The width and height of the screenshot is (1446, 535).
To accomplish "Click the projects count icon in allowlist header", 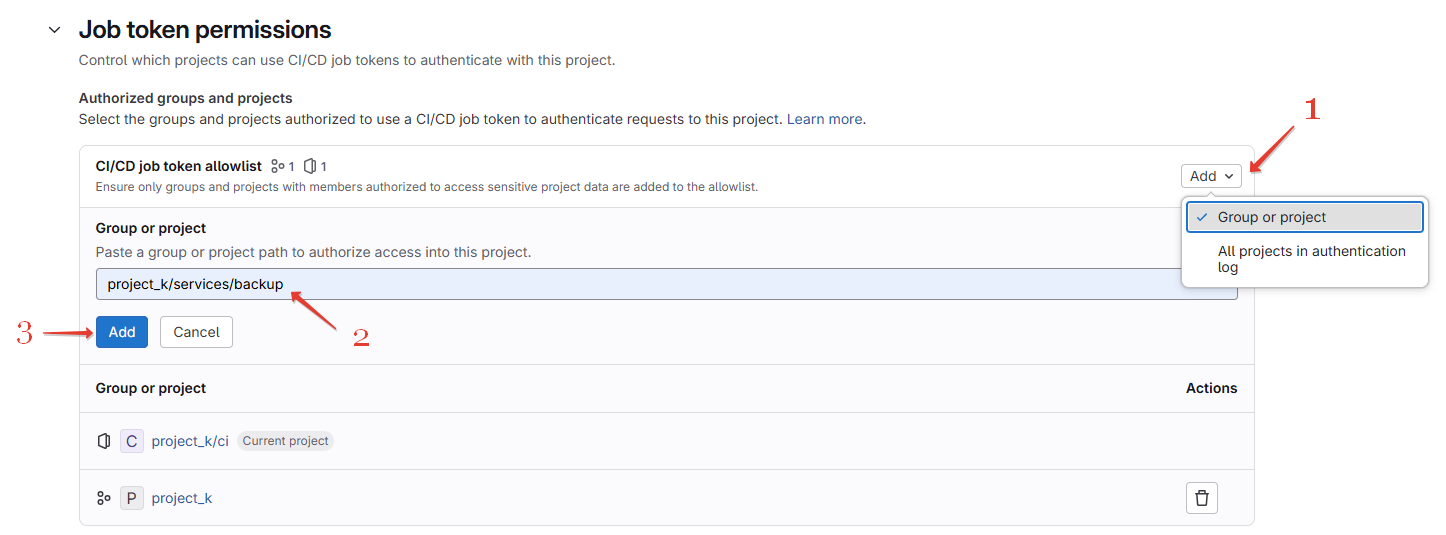I will coord(311,166).
